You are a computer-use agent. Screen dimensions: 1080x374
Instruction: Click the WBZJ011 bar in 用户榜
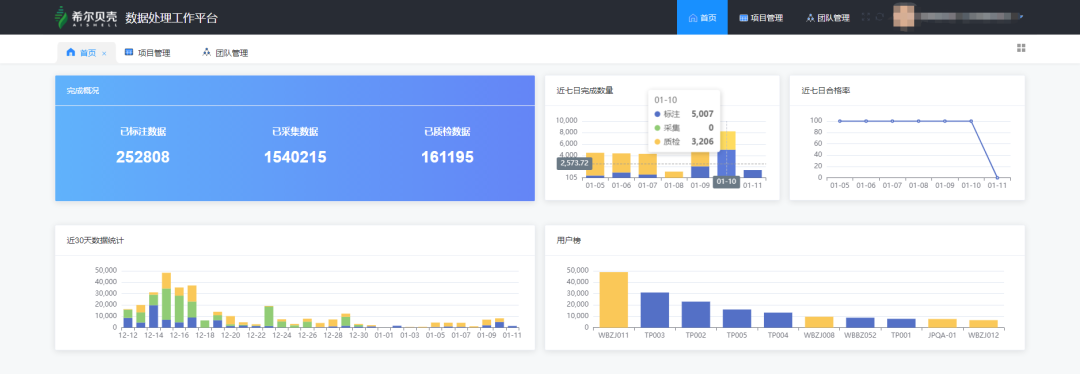(x=613, y=300)
